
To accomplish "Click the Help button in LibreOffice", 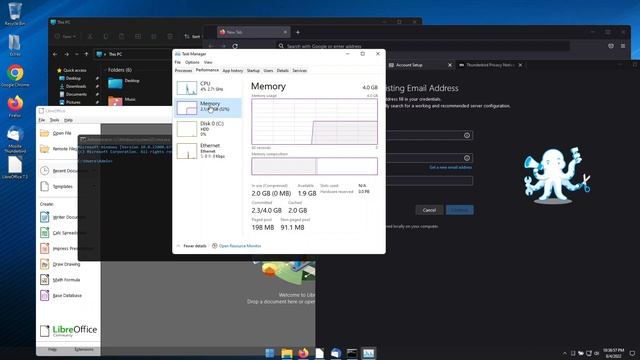I will click(52, 349).
